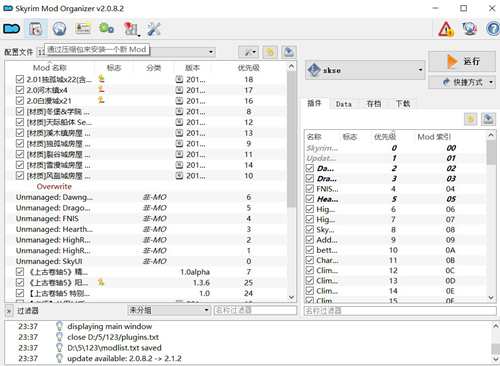
Task: Click the create backup icon above mod list
Action: 289,52
